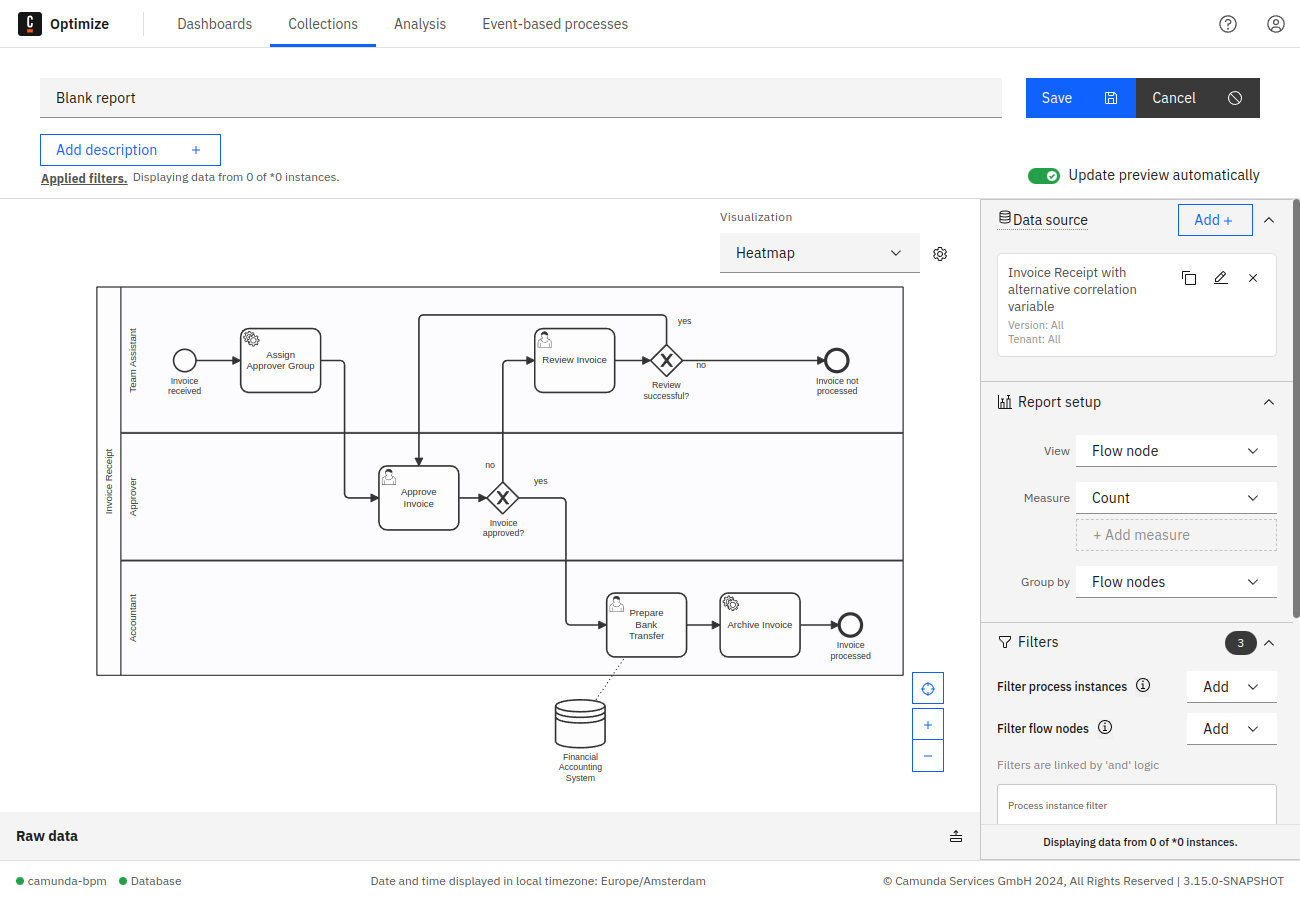Zoom out of the diagram with the minus icon
The image size is (1300, 900).
[927, 755]
